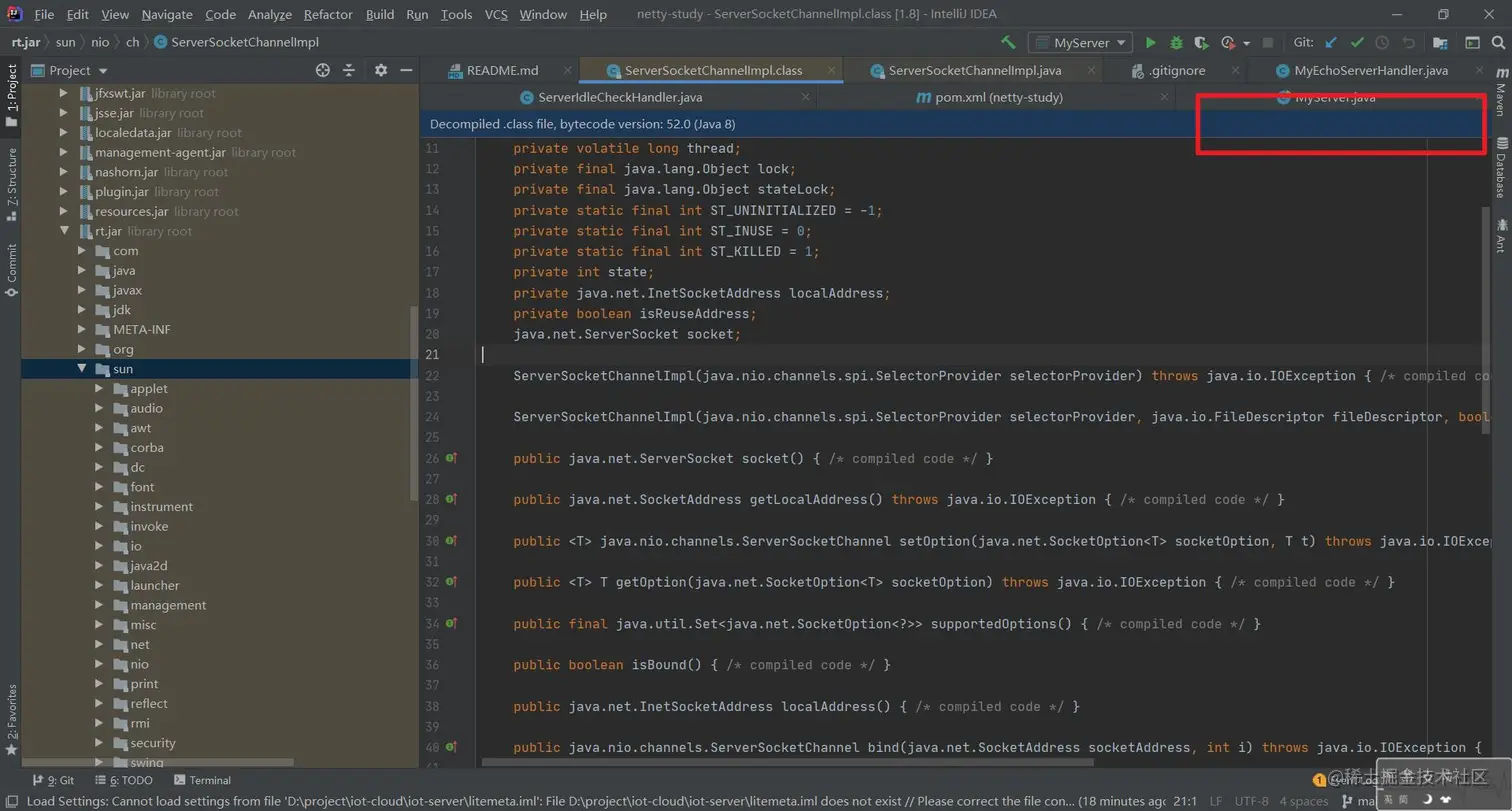Screen dimensions: 1512x811
Task: Open the 6: TODO tool window
Action: point(124,780)
